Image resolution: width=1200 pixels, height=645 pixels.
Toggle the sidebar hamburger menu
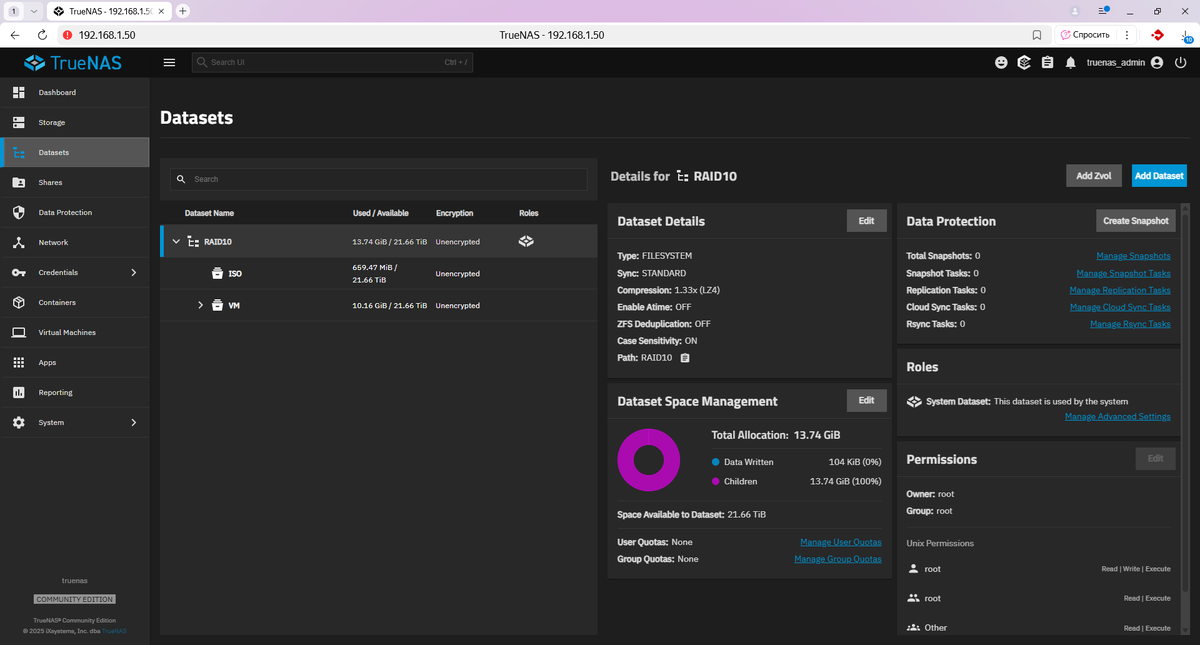[169, 62]
